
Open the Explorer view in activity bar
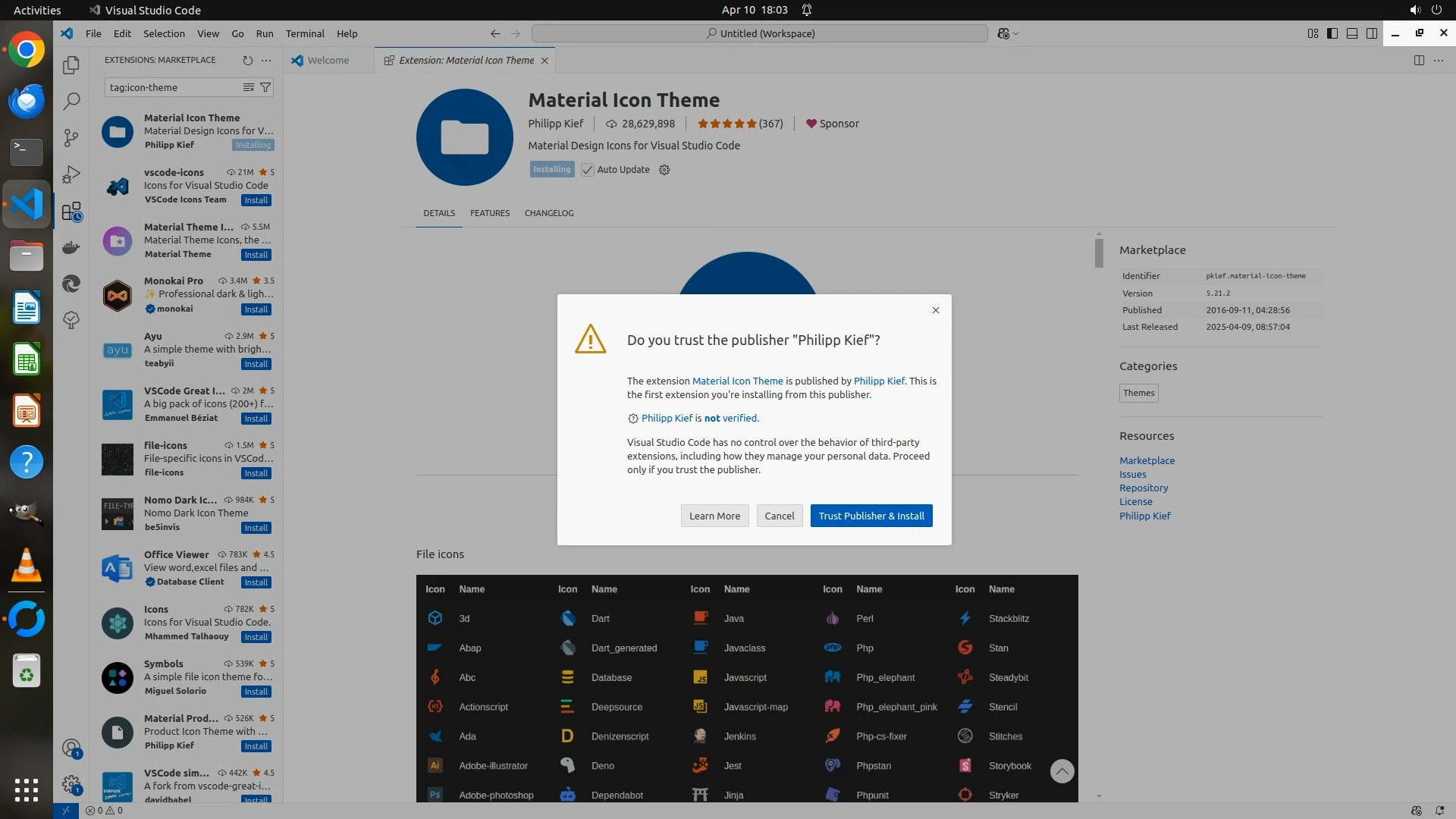[71, 65]
